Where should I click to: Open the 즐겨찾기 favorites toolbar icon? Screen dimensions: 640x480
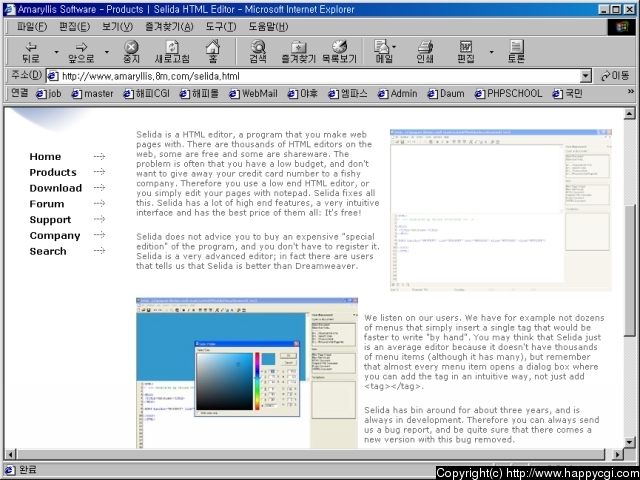tap(298, 52)
